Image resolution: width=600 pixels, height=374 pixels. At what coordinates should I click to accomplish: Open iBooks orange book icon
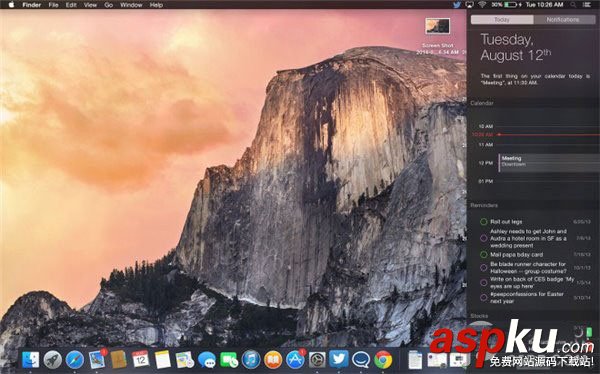(x=273, y=360)
